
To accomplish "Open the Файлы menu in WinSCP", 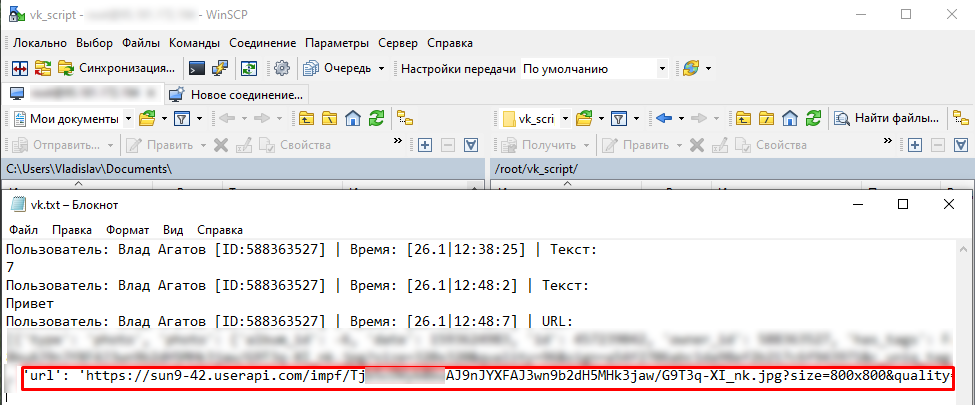I will (x=141, y=43).
